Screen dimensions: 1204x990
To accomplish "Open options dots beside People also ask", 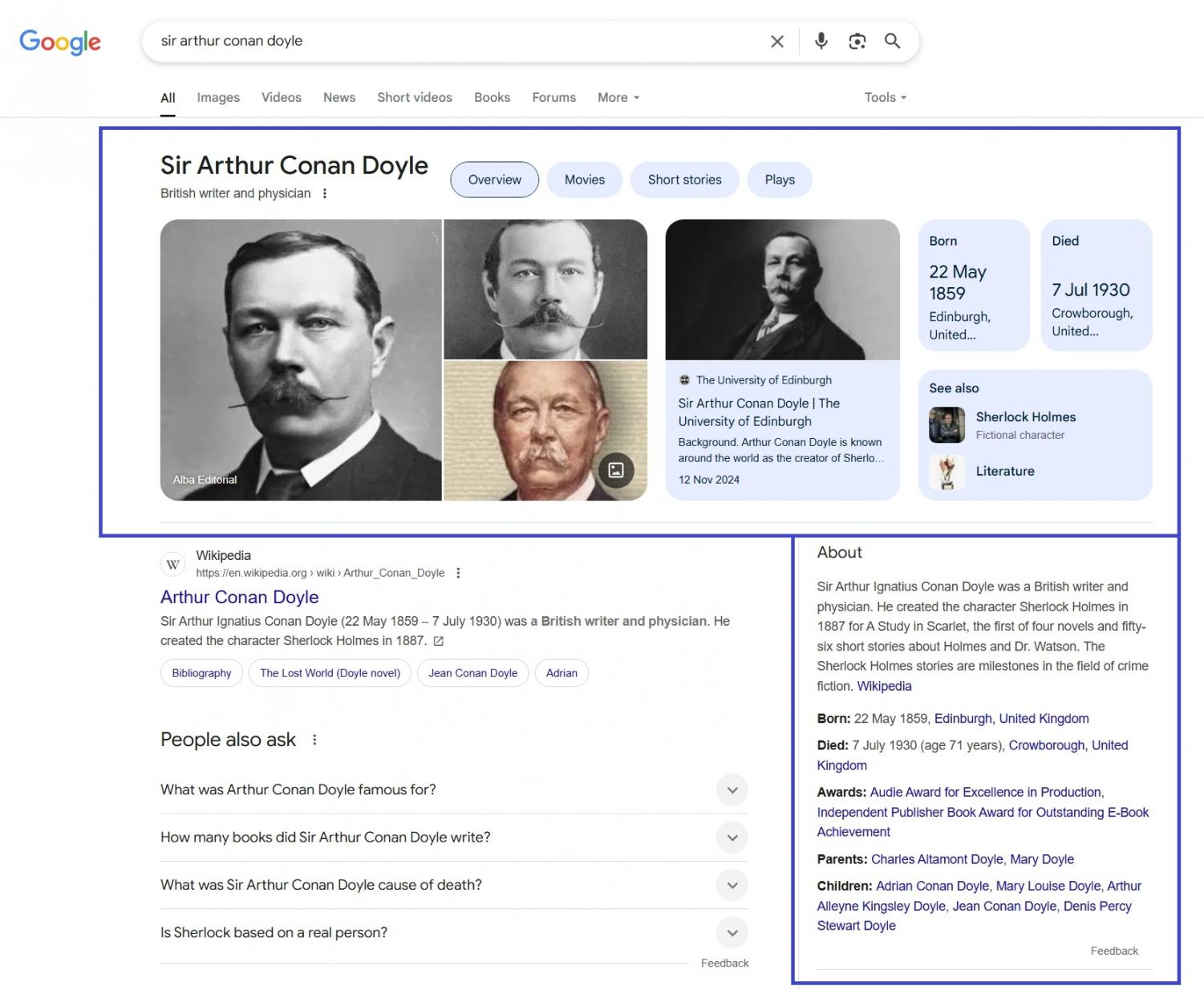I will pyautogui.click(x=314, y=740).
